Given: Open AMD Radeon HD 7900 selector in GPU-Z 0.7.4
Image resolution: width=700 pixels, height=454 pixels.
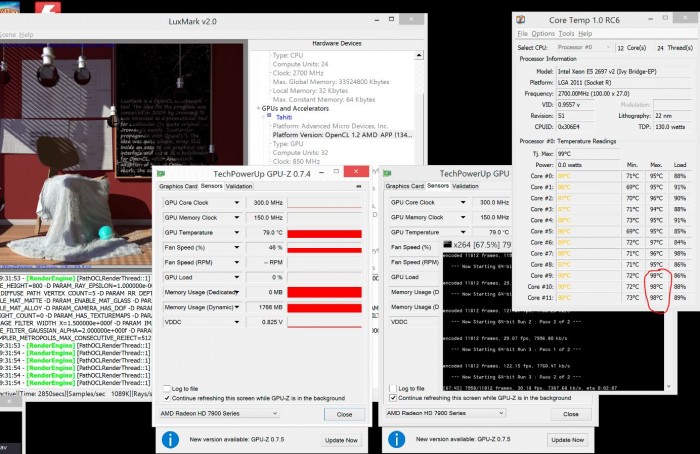Looking at the screenshot, I should 219,413.
